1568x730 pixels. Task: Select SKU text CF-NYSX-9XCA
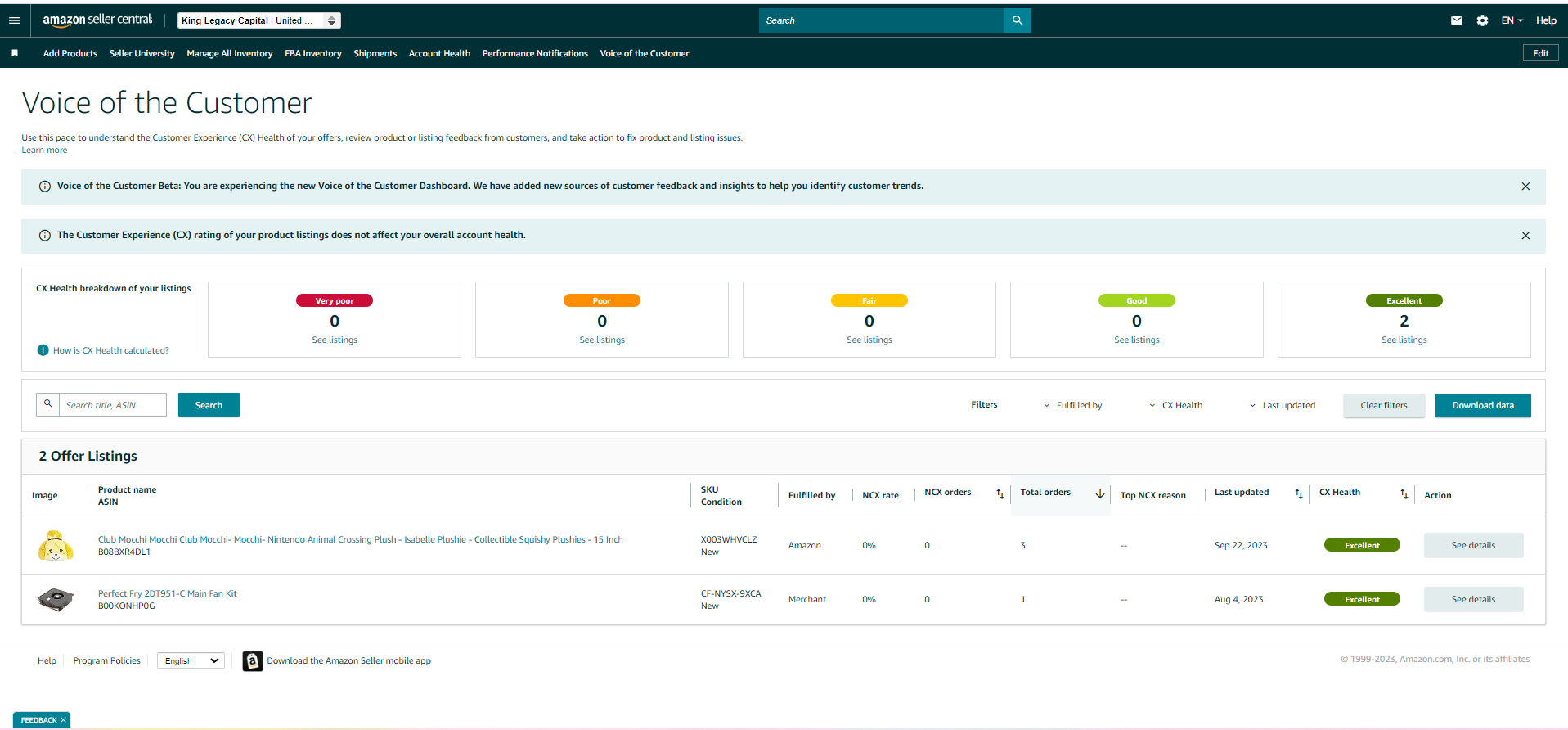point(731,594)
